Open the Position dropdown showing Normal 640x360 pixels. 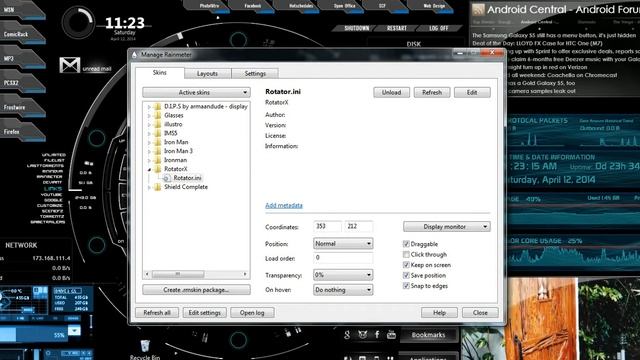(x=343, y=244)
